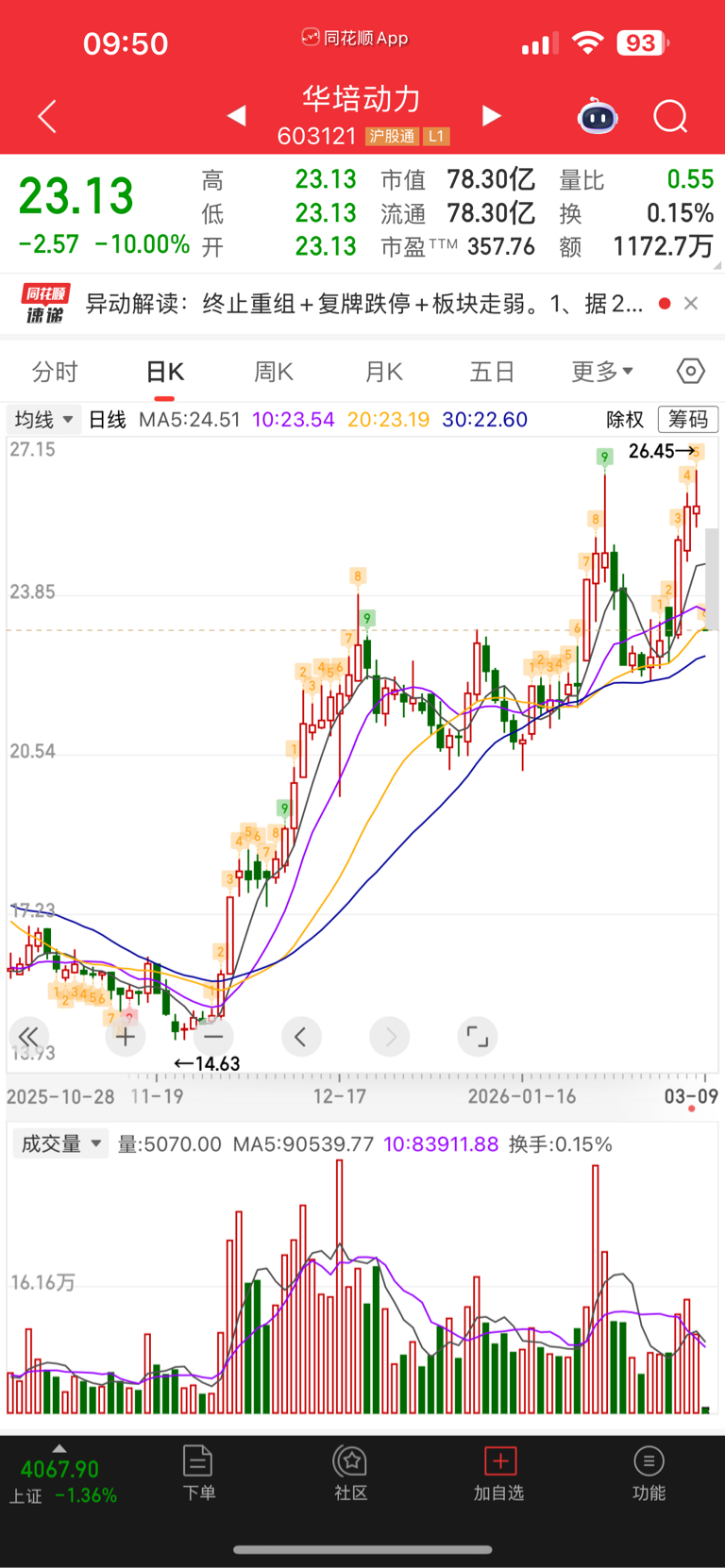Select the 月K tab
Viewport: 725px width, 1568px height.
point(384,372)
